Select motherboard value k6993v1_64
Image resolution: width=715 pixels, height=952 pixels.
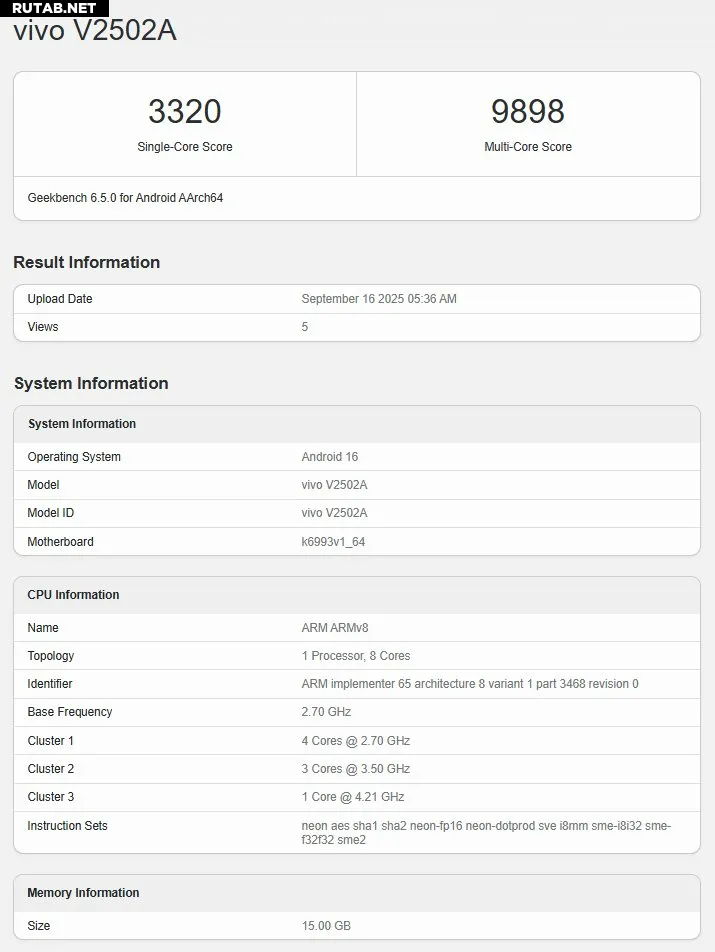coord(333,542)
